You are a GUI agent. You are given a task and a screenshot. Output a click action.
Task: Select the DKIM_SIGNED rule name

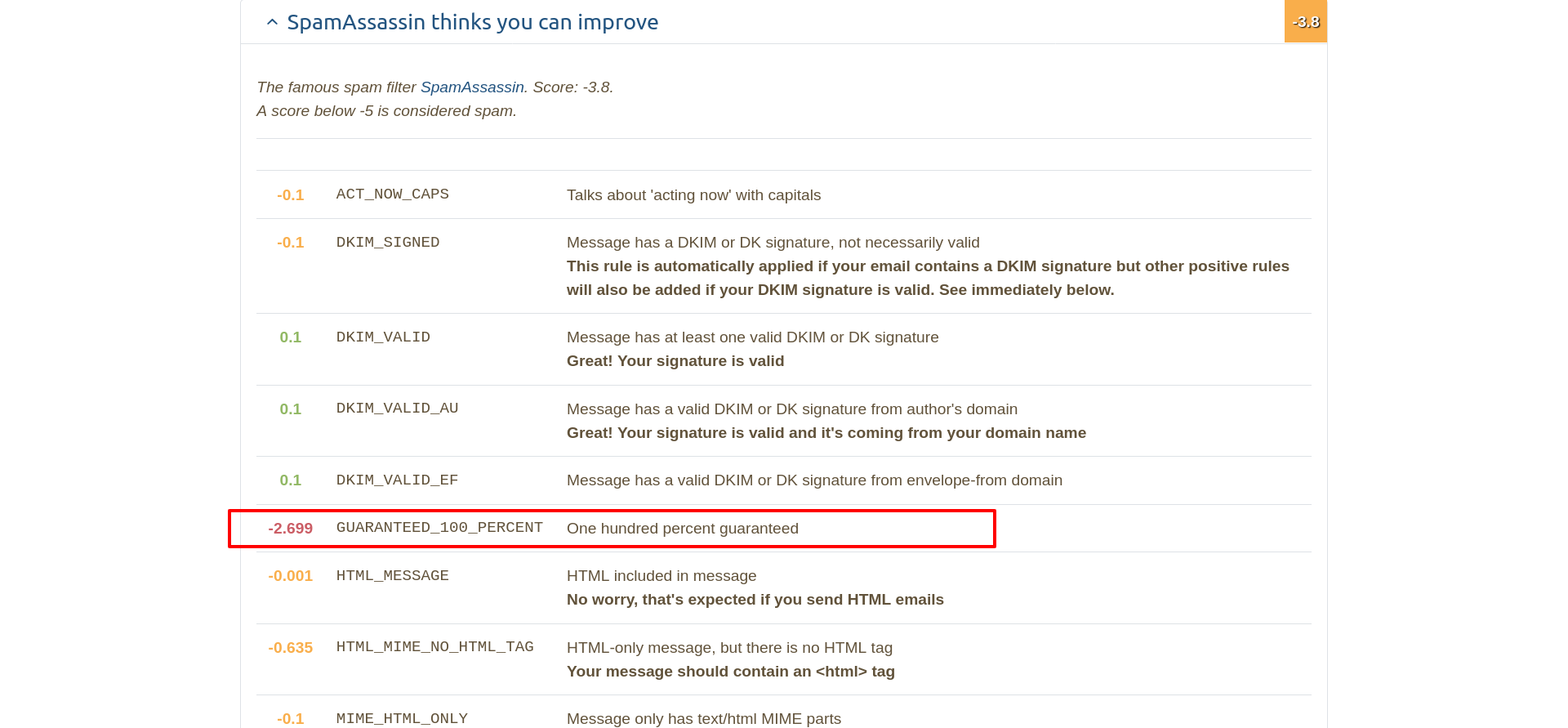tap(388, 243)
